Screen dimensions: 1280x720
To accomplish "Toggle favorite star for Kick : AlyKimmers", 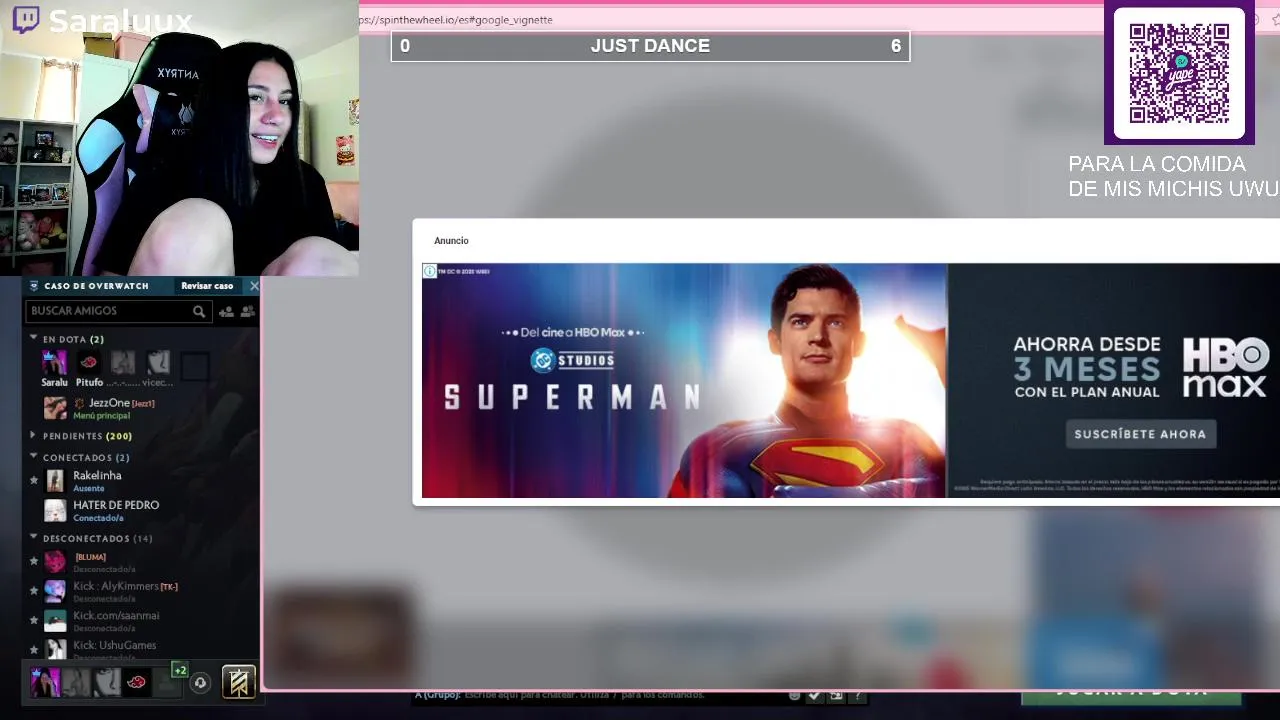I will click(x=34, y=591).
